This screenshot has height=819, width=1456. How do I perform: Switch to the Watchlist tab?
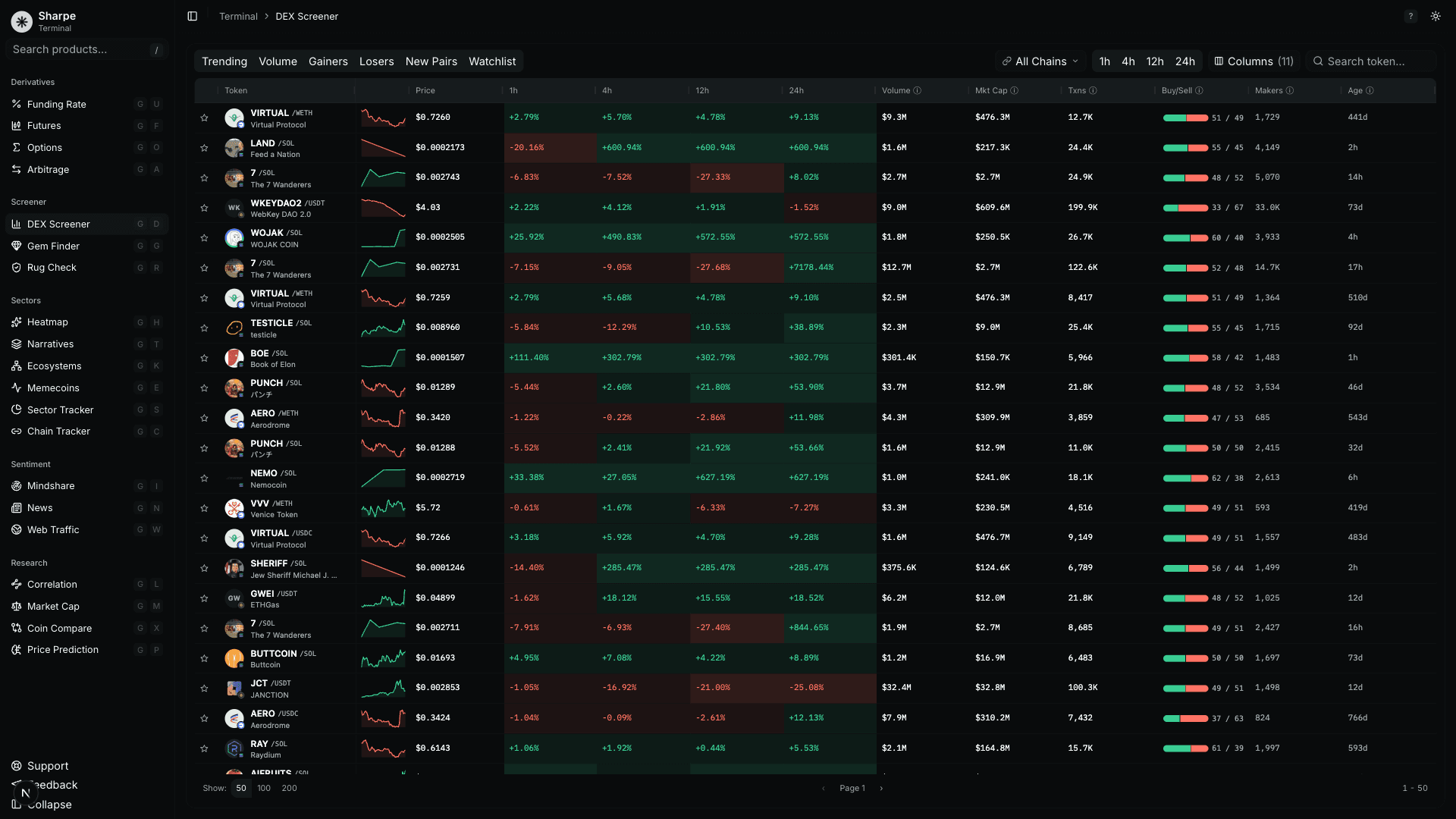click(x=491, y=61)
